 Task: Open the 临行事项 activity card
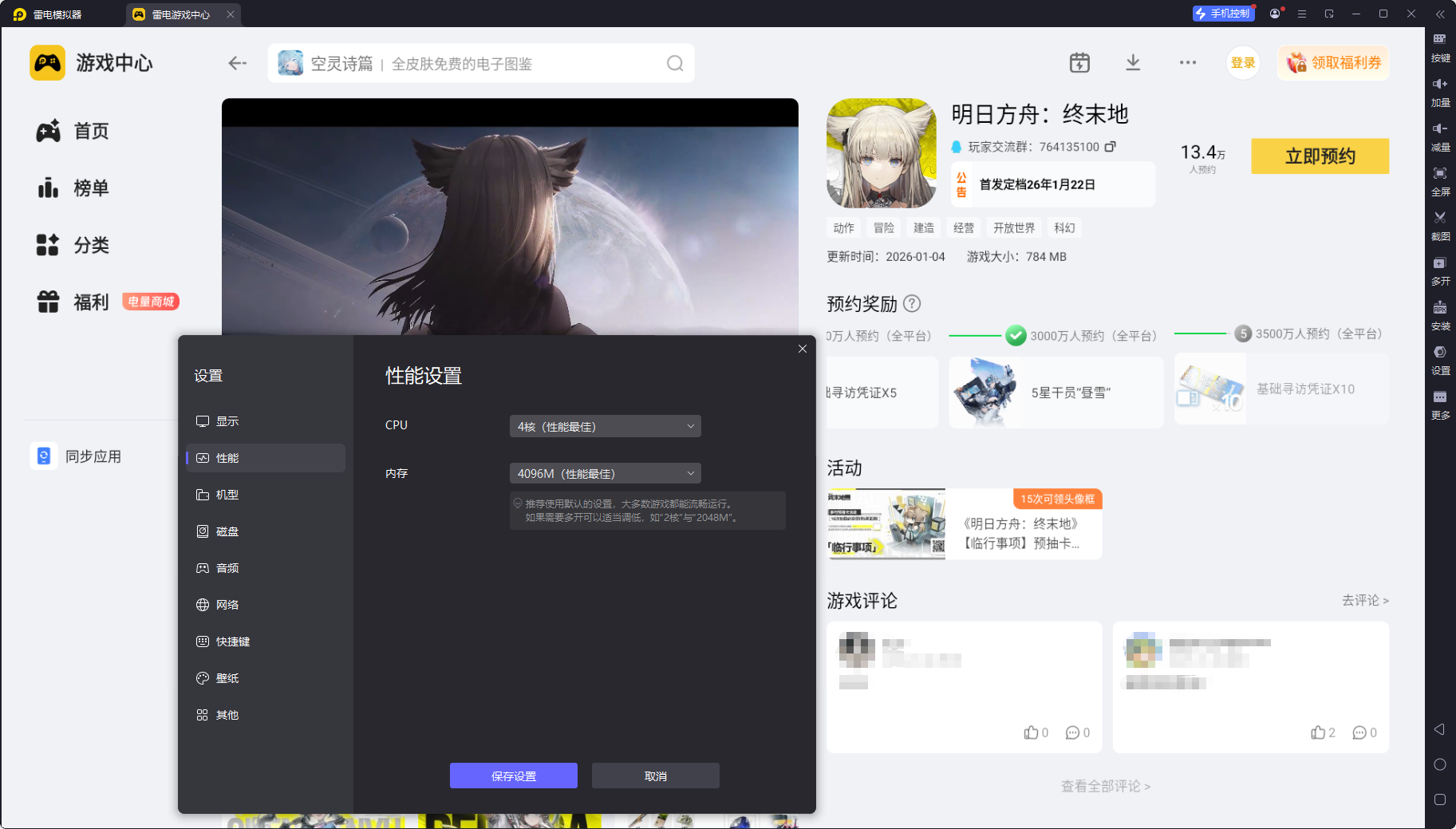[x=965, y=524]
